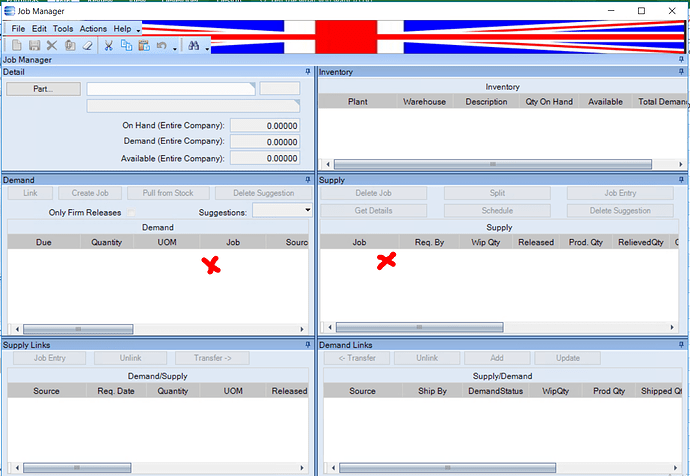Screen dimensions: 690x476
Task: Open the File menu
Action: [x=18, y=29]
